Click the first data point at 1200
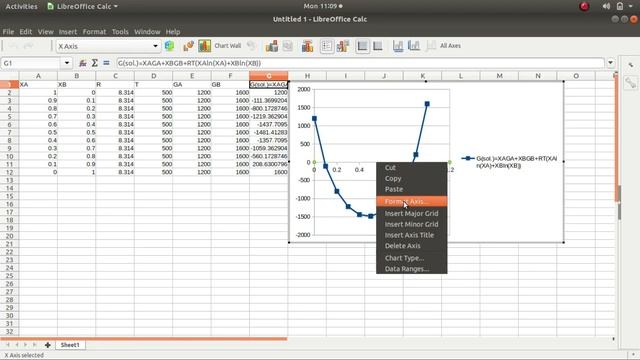Viewport: 640px width, 360px height. pyautogui.click(x=314, y=119)
